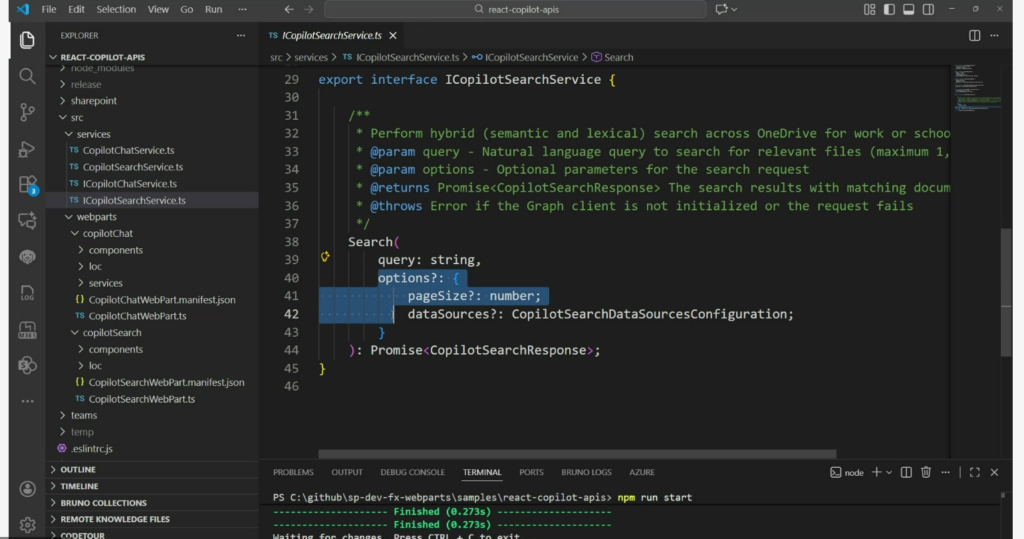Viewport: 1024px width, 539px height.
Task: Open the Search view in activity bar
Action: click(27, 76)
